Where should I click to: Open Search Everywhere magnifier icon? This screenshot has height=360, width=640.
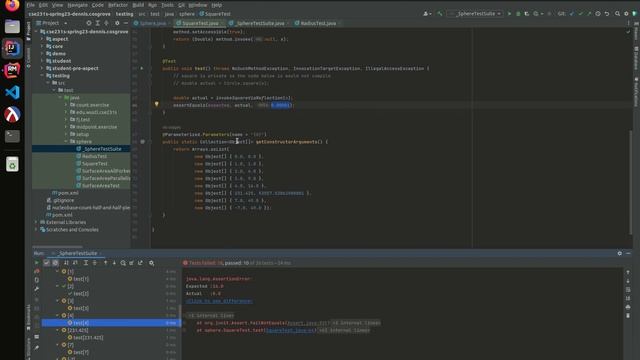[x=617, y=13]
